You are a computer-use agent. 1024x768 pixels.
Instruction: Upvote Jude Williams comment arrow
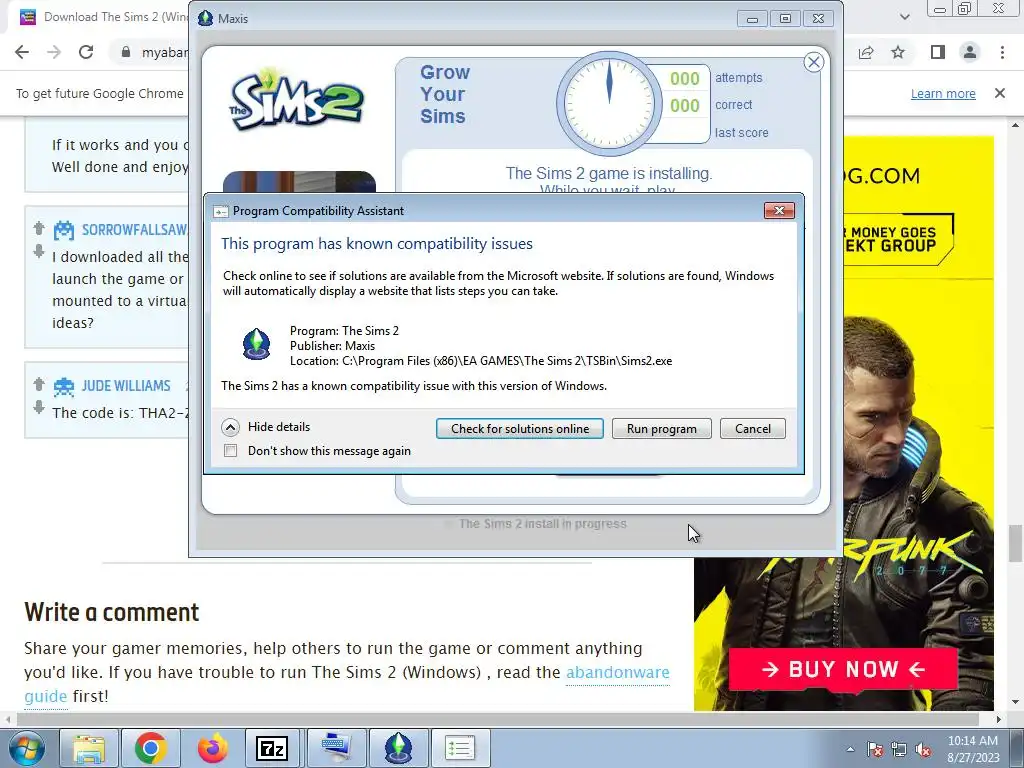(39, 385)
